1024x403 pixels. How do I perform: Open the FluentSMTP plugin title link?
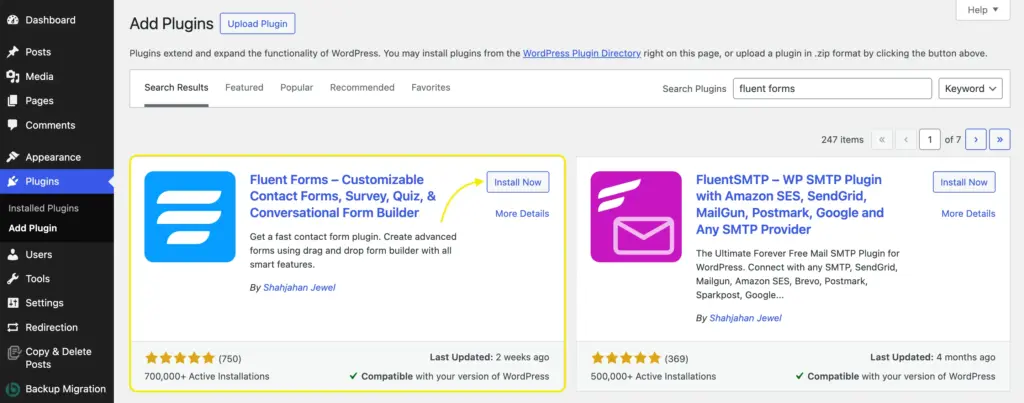790,204
